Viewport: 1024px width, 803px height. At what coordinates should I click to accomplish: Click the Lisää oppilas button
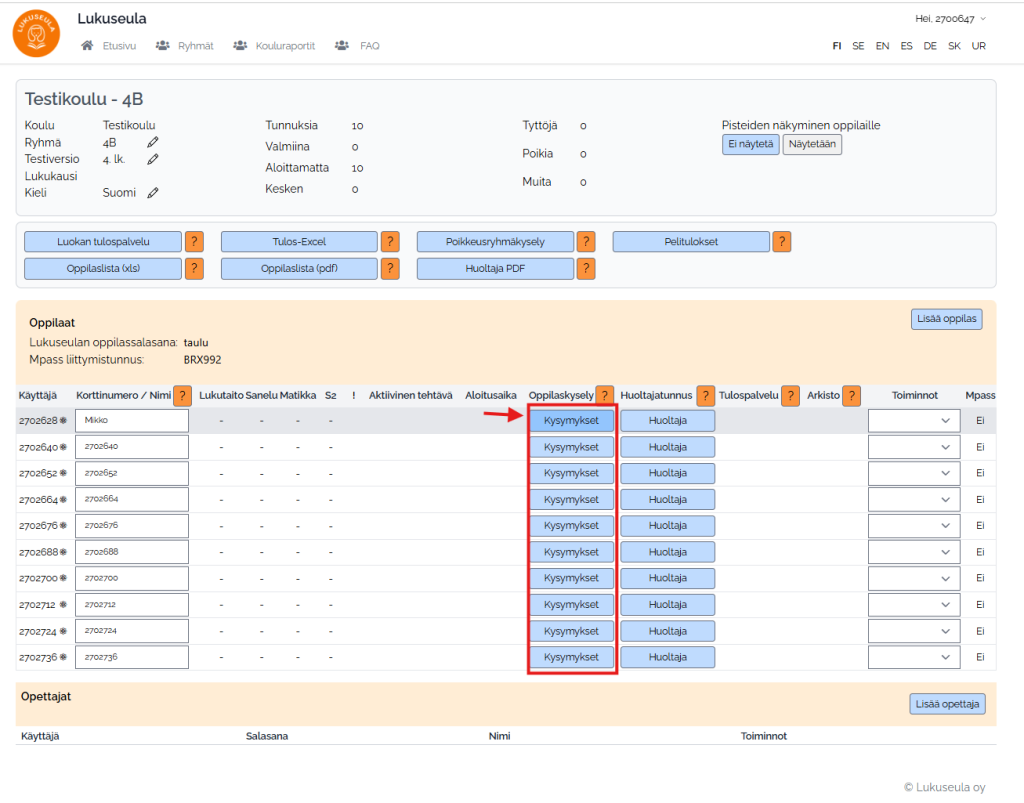click(946, 320)
